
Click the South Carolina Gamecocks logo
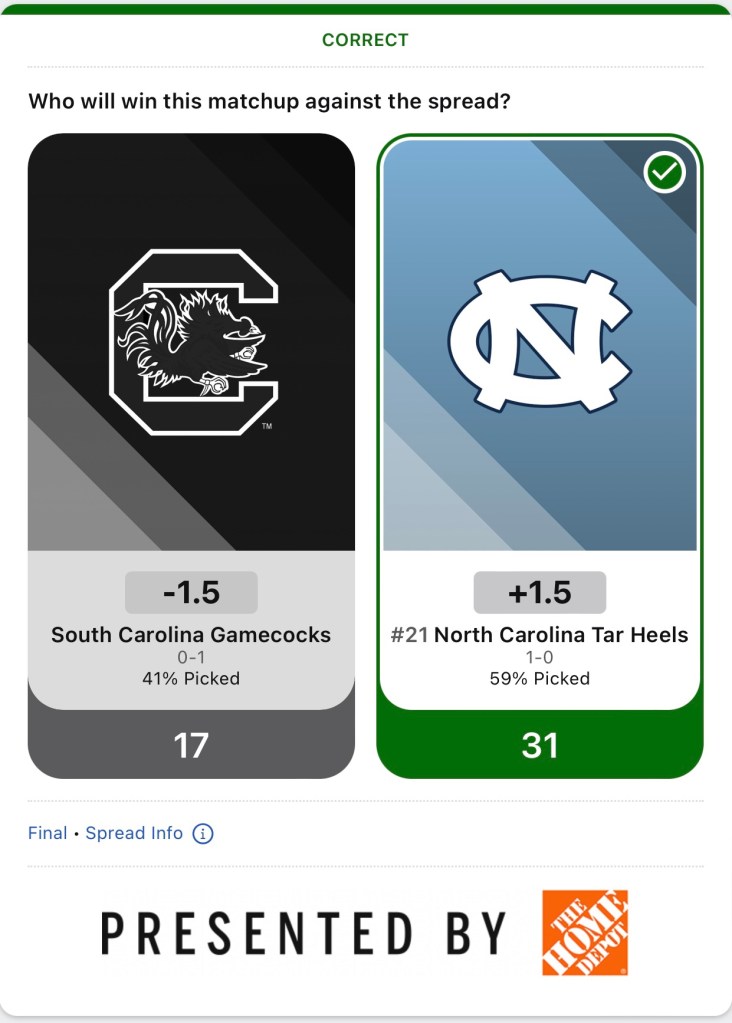[192, 342]
